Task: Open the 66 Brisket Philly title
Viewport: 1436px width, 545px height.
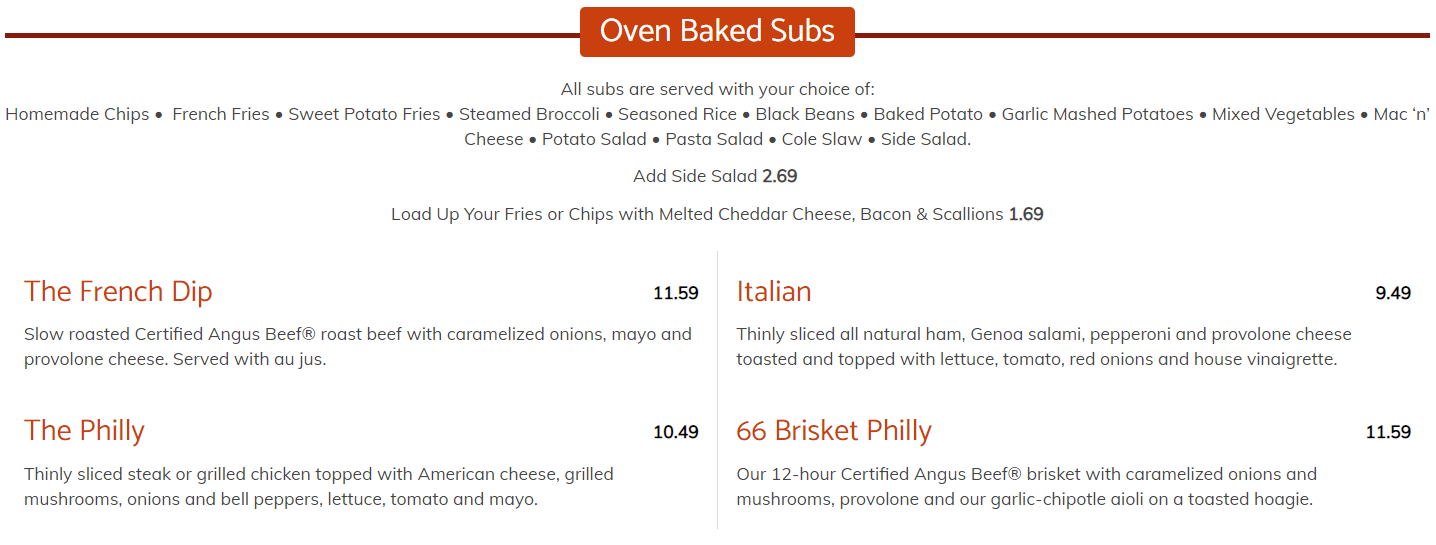Action: 833,431
